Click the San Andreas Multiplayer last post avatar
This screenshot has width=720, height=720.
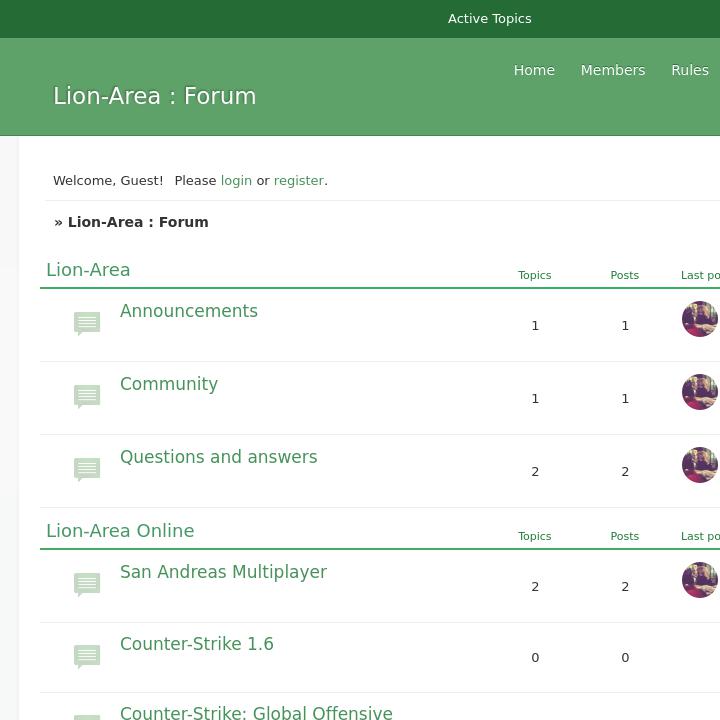pyautogui.click(x=699, y=580)
